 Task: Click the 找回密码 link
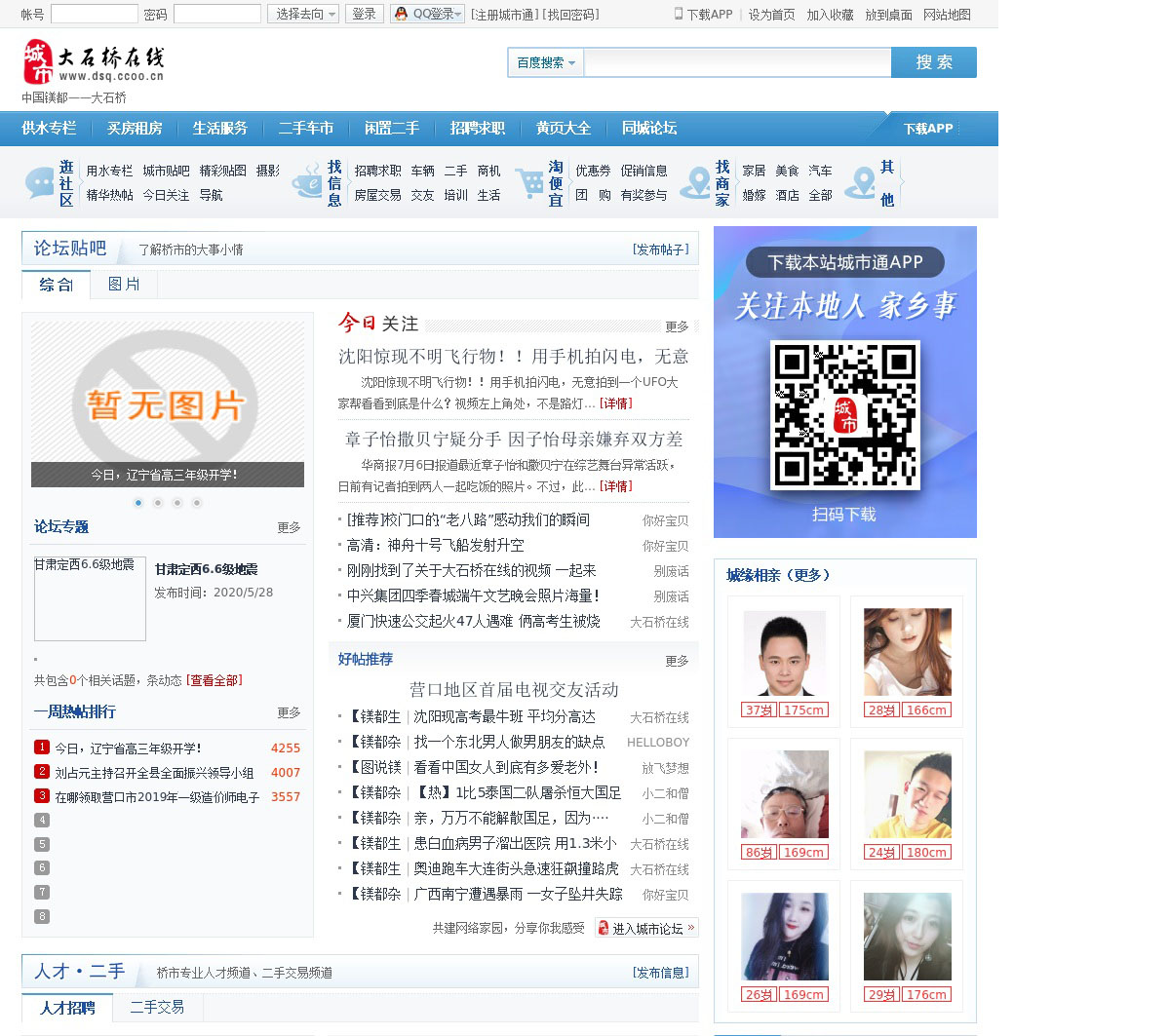pos(572,15)
